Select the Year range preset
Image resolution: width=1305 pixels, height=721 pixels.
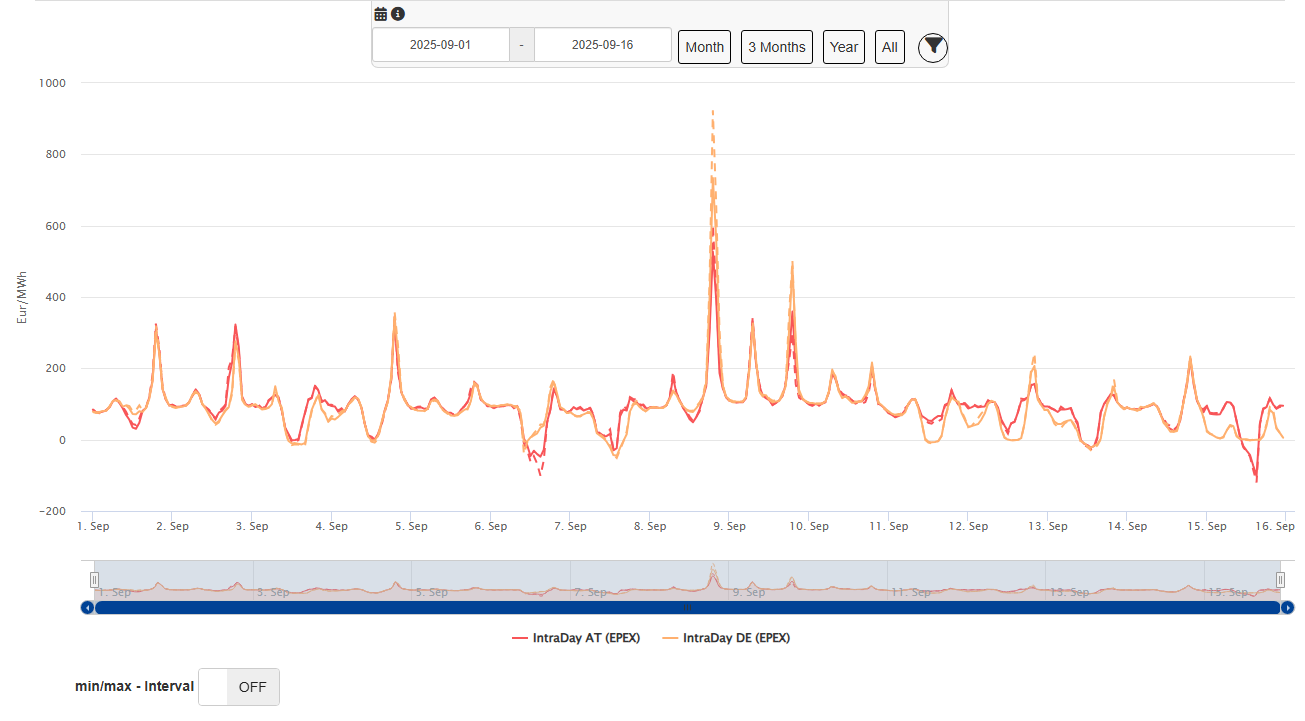pos(844,47)
